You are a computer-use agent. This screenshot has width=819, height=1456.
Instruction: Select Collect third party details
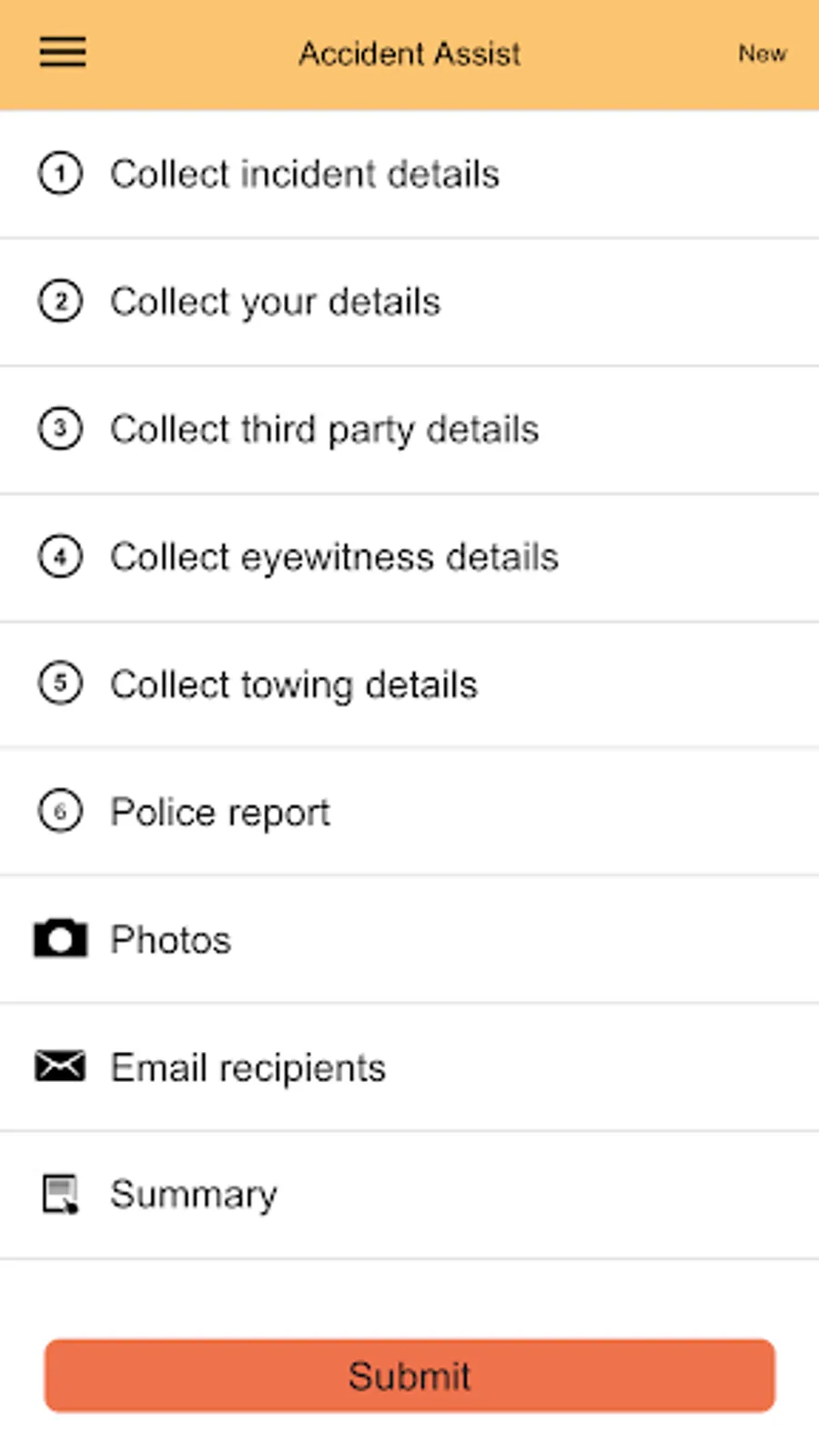click(324, 429)
